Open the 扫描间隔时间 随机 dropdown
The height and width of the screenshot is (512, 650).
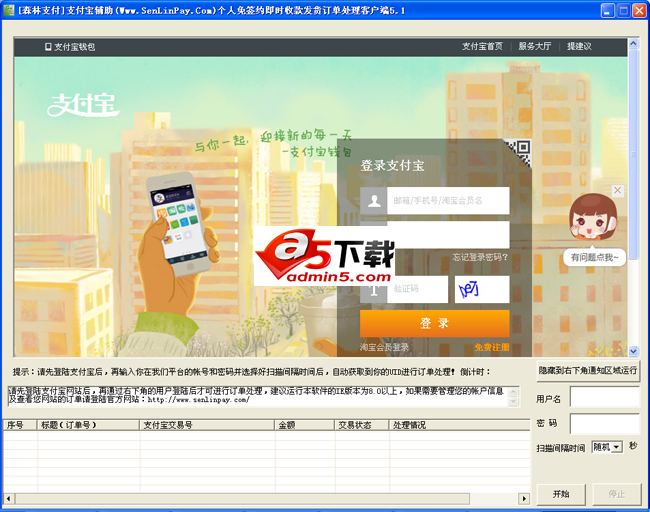tap(607, 447)
